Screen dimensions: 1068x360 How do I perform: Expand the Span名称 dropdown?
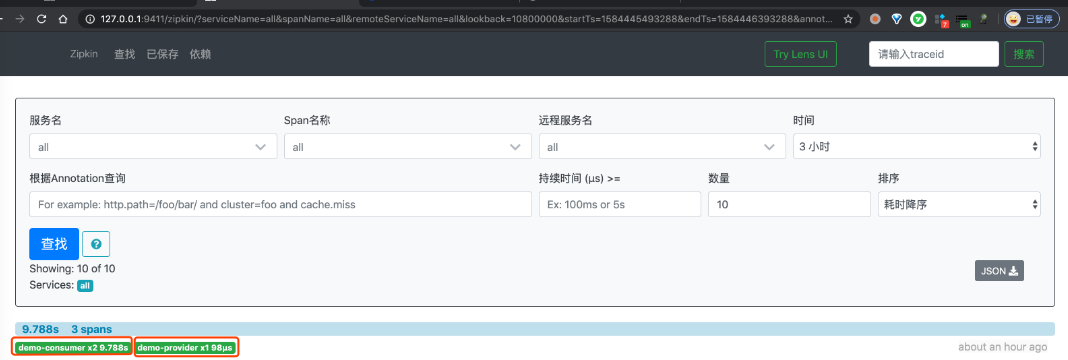tap(407, 146)
